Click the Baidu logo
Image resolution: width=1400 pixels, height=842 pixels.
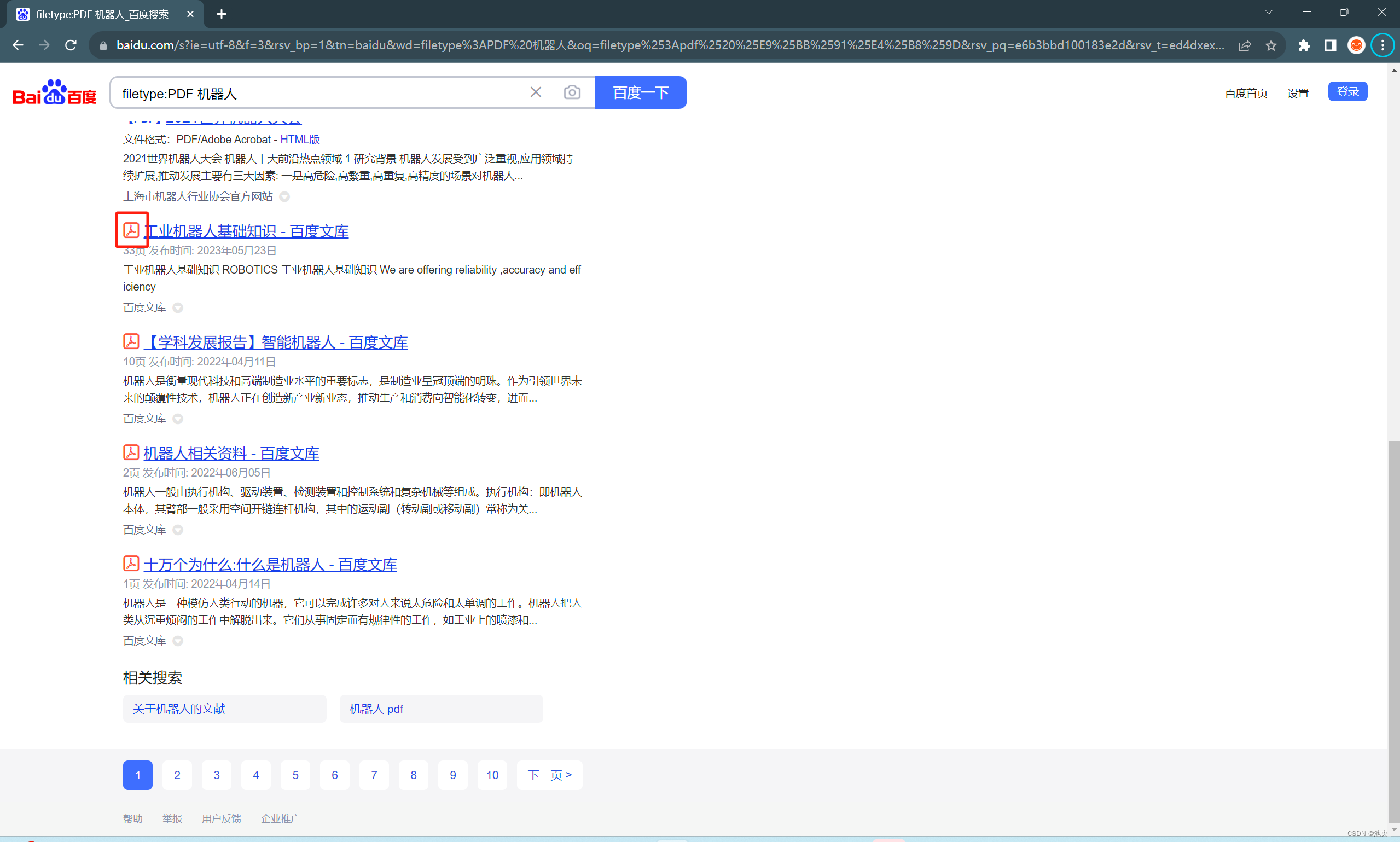(55, 92)
